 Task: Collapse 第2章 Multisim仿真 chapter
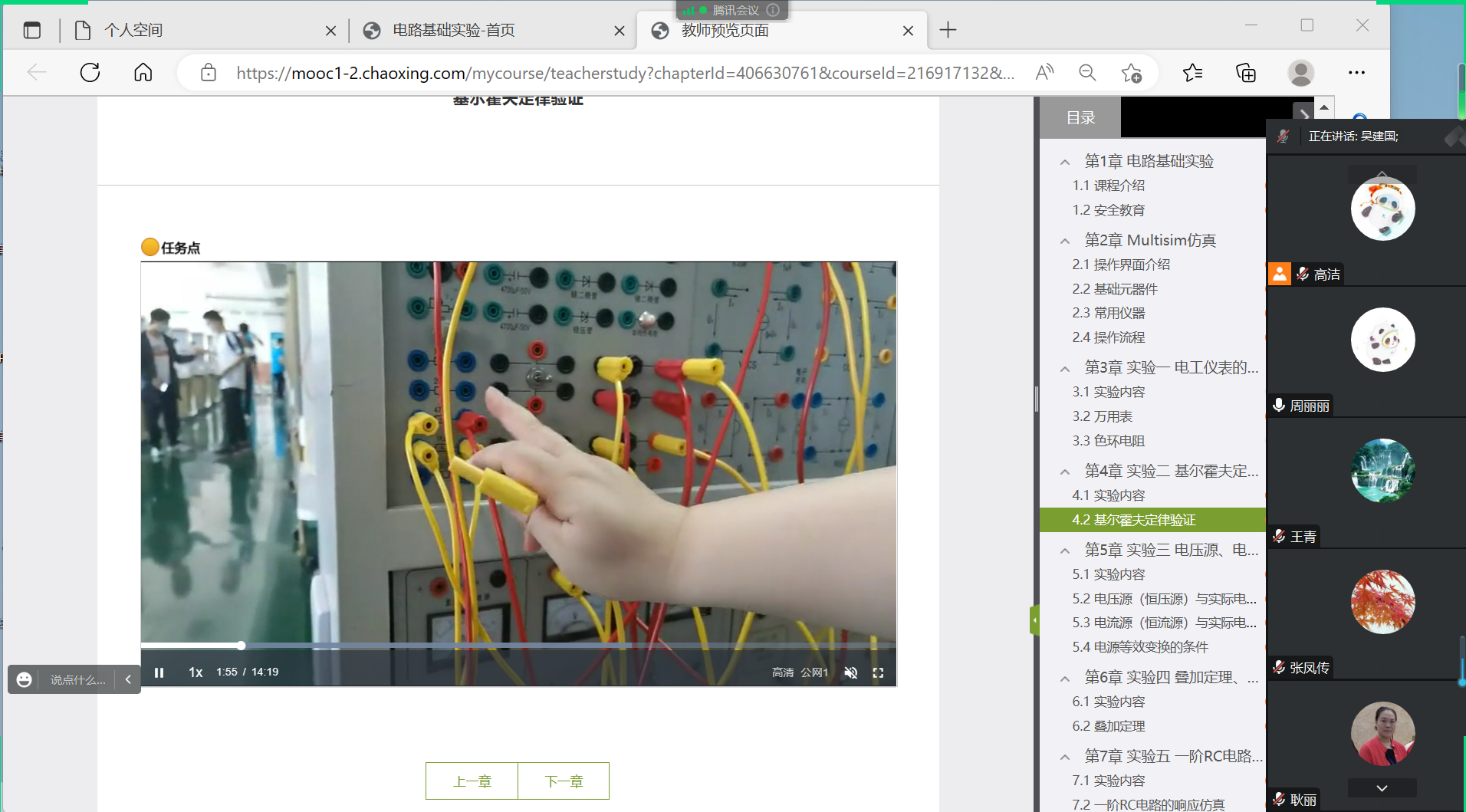[x=1065, y=241]
